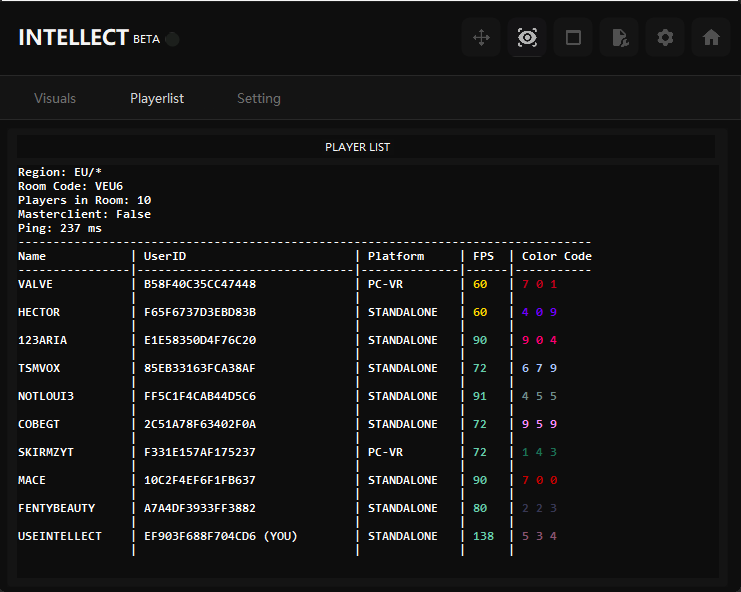Open the file wrench config icon
This screenshot has height=592, width=741.
coord(620,38)
